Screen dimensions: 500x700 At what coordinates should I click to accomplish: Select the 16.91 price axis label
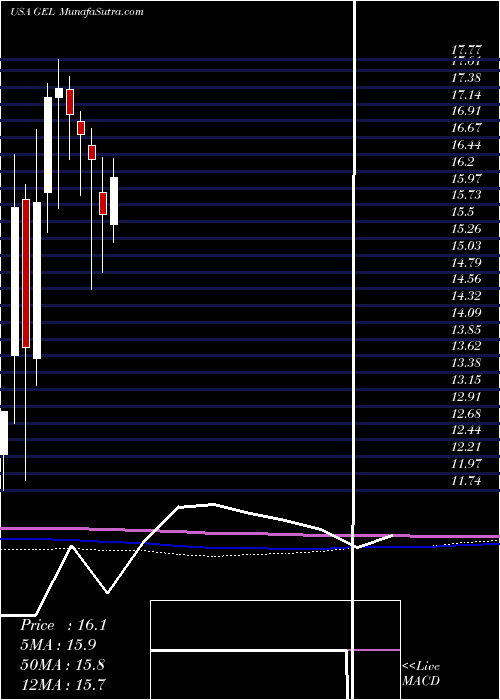coord(466,111)
